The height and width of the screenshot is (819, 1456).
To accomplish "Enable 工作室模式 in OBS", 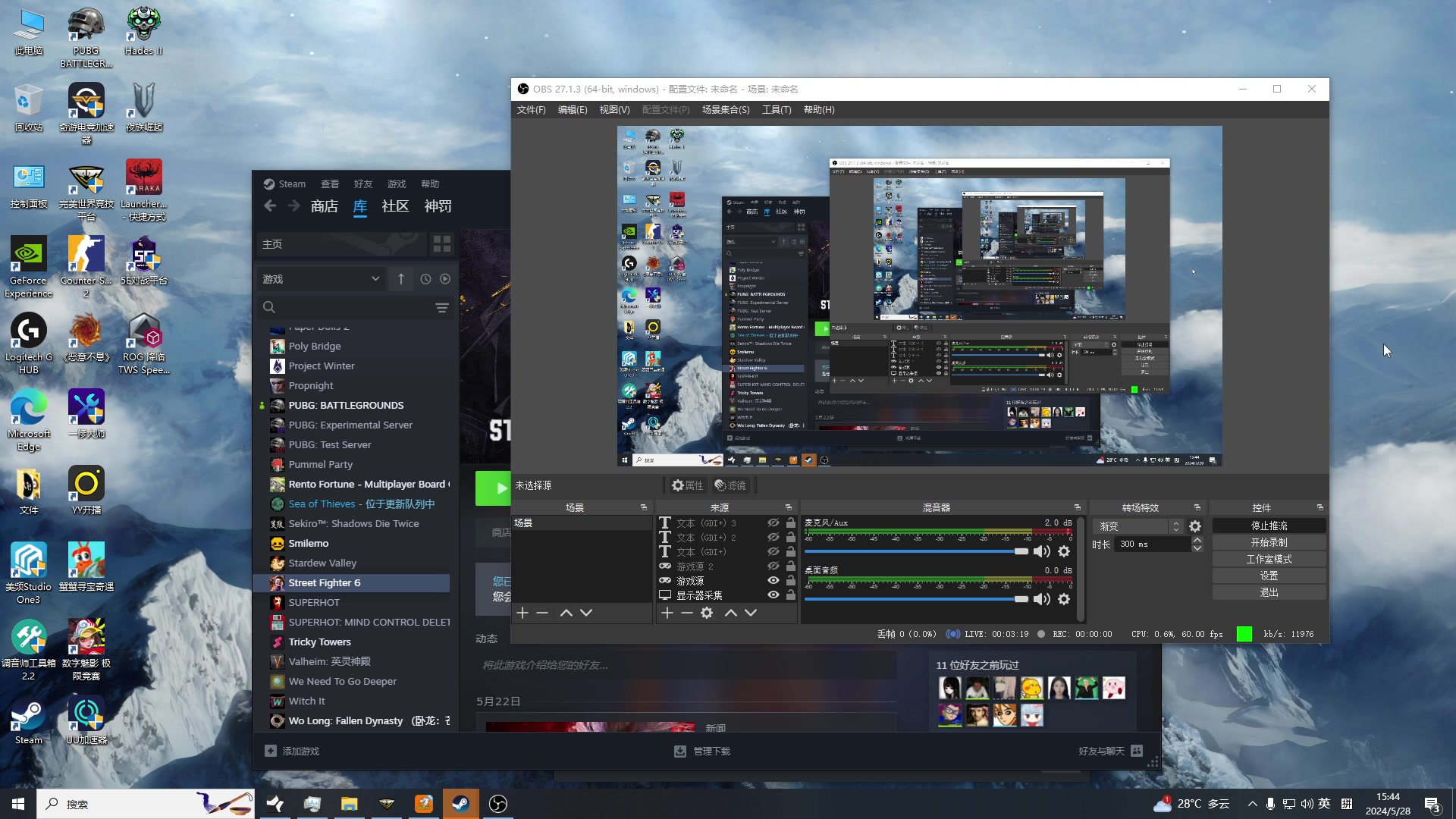I will (x=1269, y=560).
